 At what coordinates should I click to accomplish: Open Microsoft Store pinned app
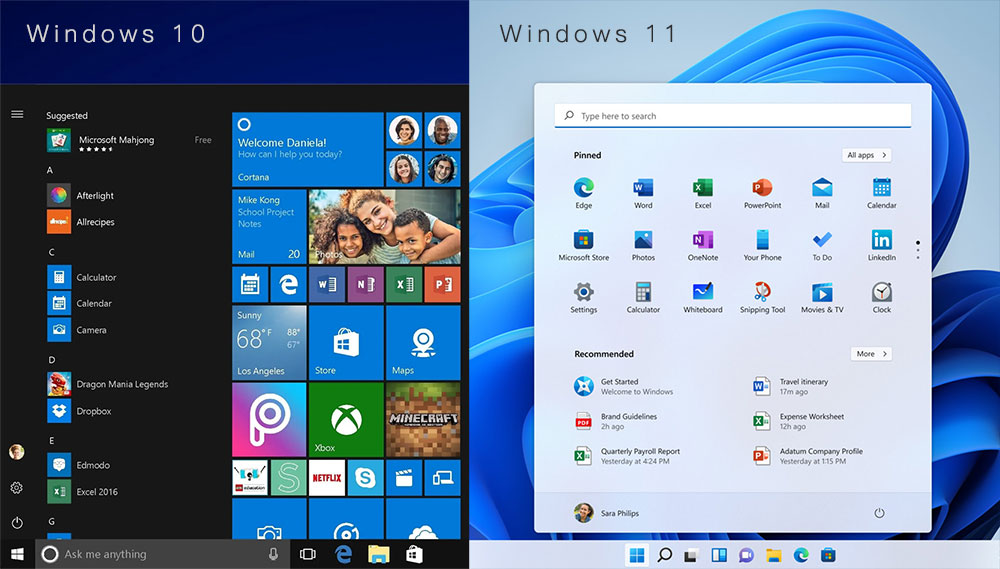tap(584, 245)
